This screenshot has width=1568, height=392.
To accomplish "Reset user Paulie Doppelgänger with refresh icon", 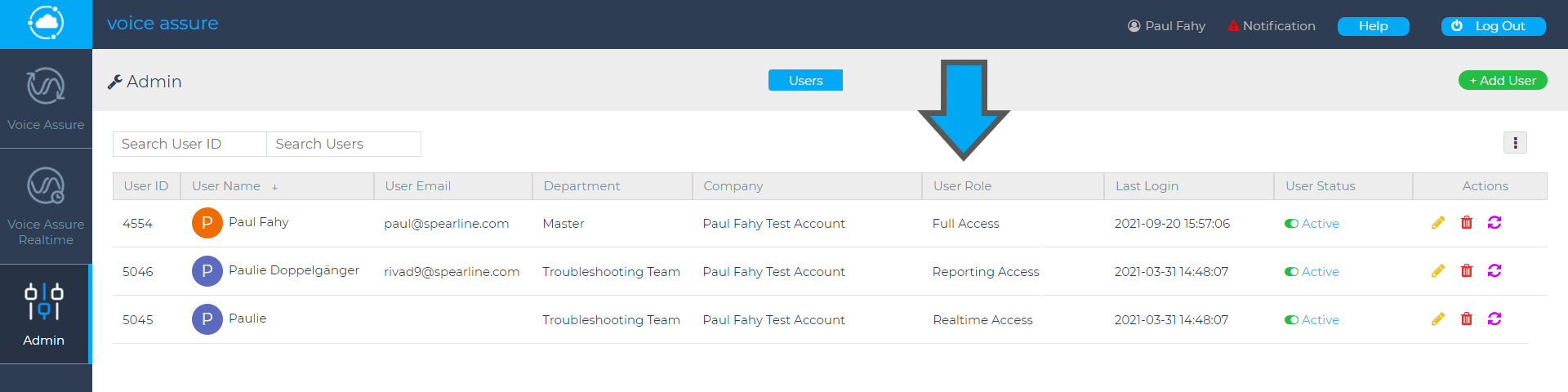I will pos(1494,271).
